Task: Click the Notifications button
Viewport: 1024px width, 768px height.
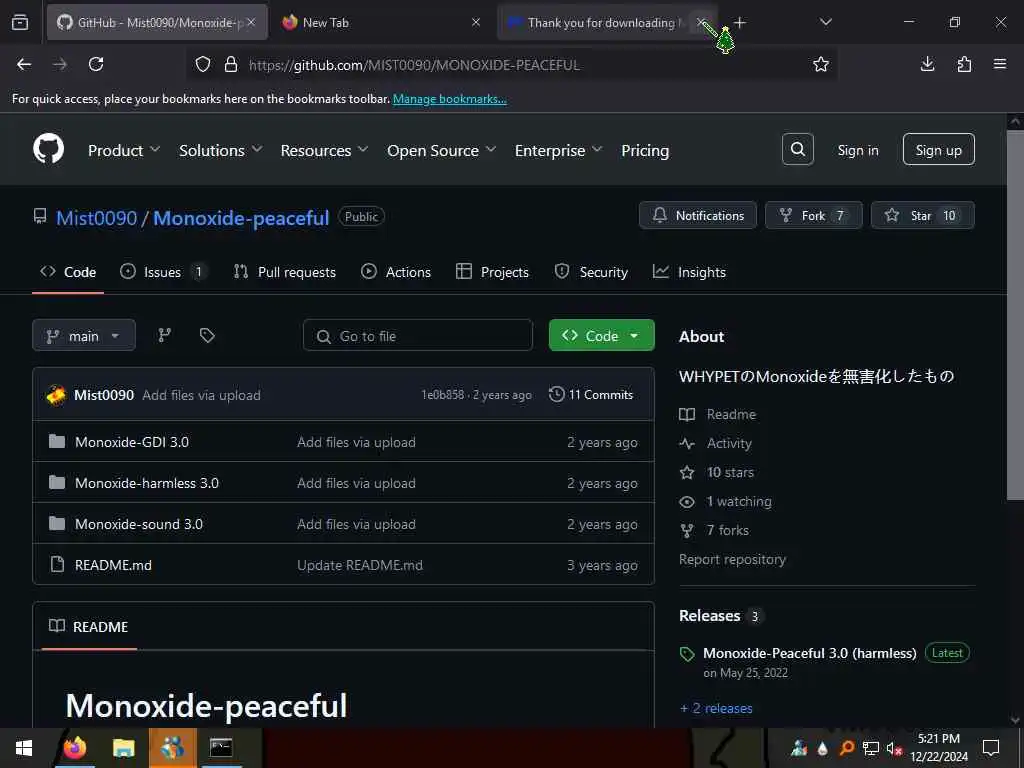Action: (x=697, y=215)
